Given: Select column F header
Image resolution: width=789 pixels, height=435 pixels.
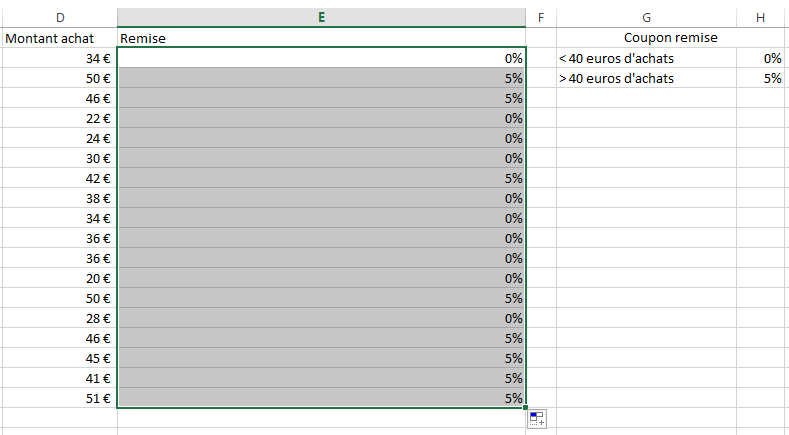Looking at the screenshot, I should [x=541, y=18].
